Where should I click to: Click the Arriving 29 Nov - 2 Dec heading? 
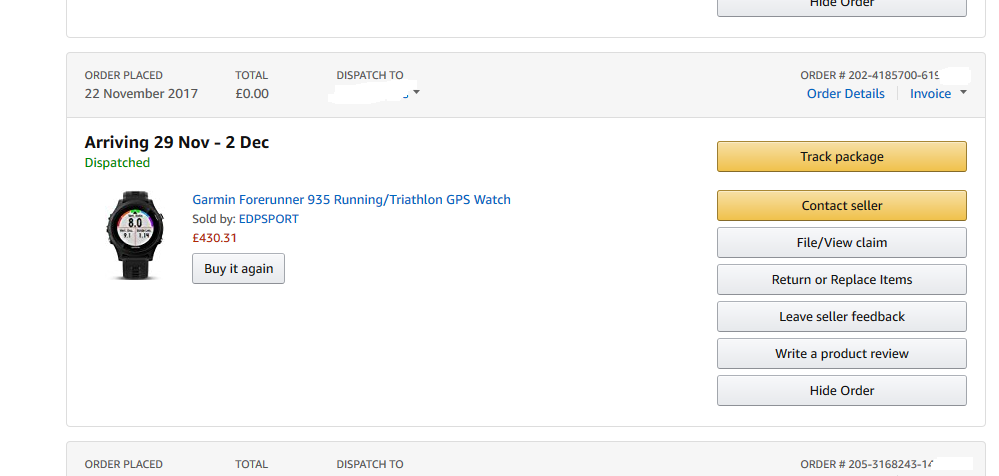tap(177, 142)
